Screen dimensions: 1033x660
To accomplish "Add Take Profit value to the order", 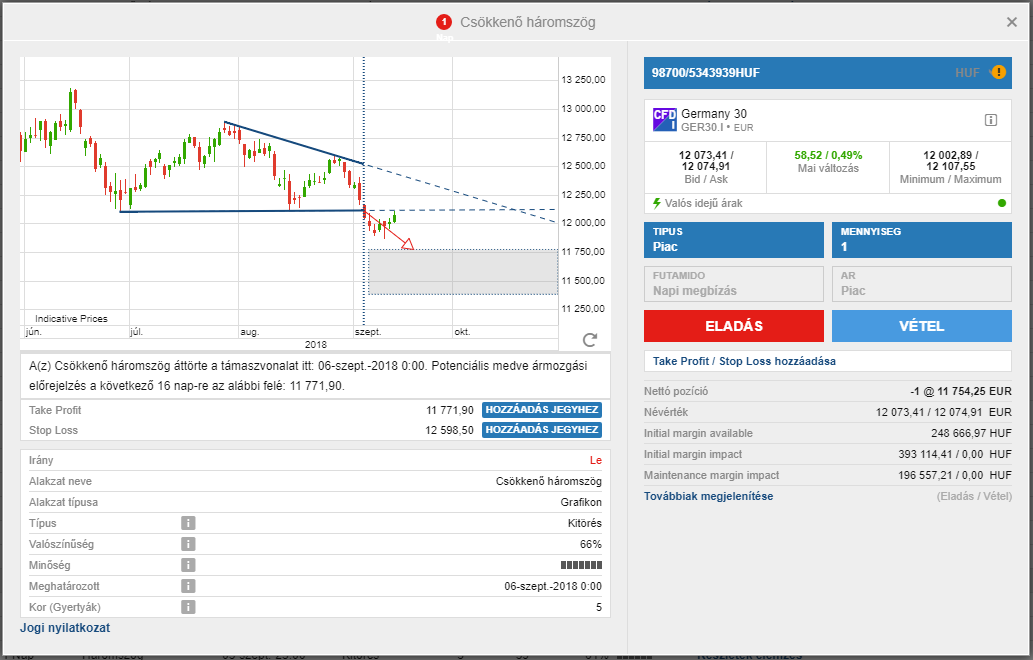I will click(x=541, y=410).
